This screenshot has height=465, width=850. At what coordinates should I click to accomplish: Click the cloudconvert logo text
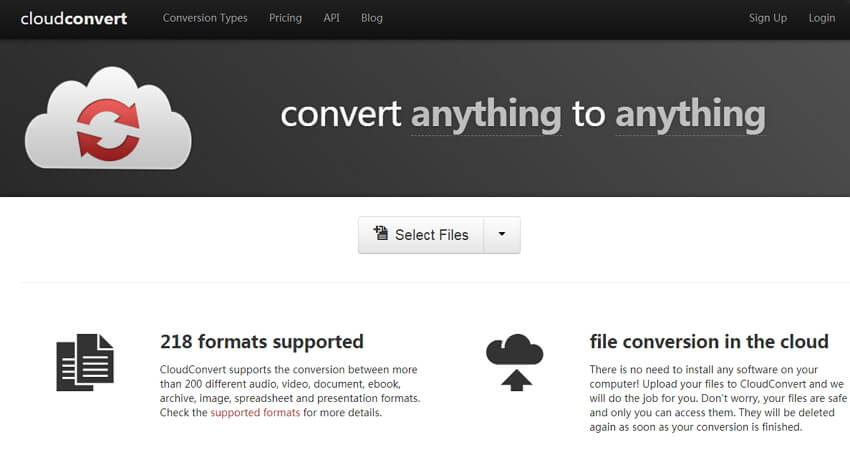point(74,18)
